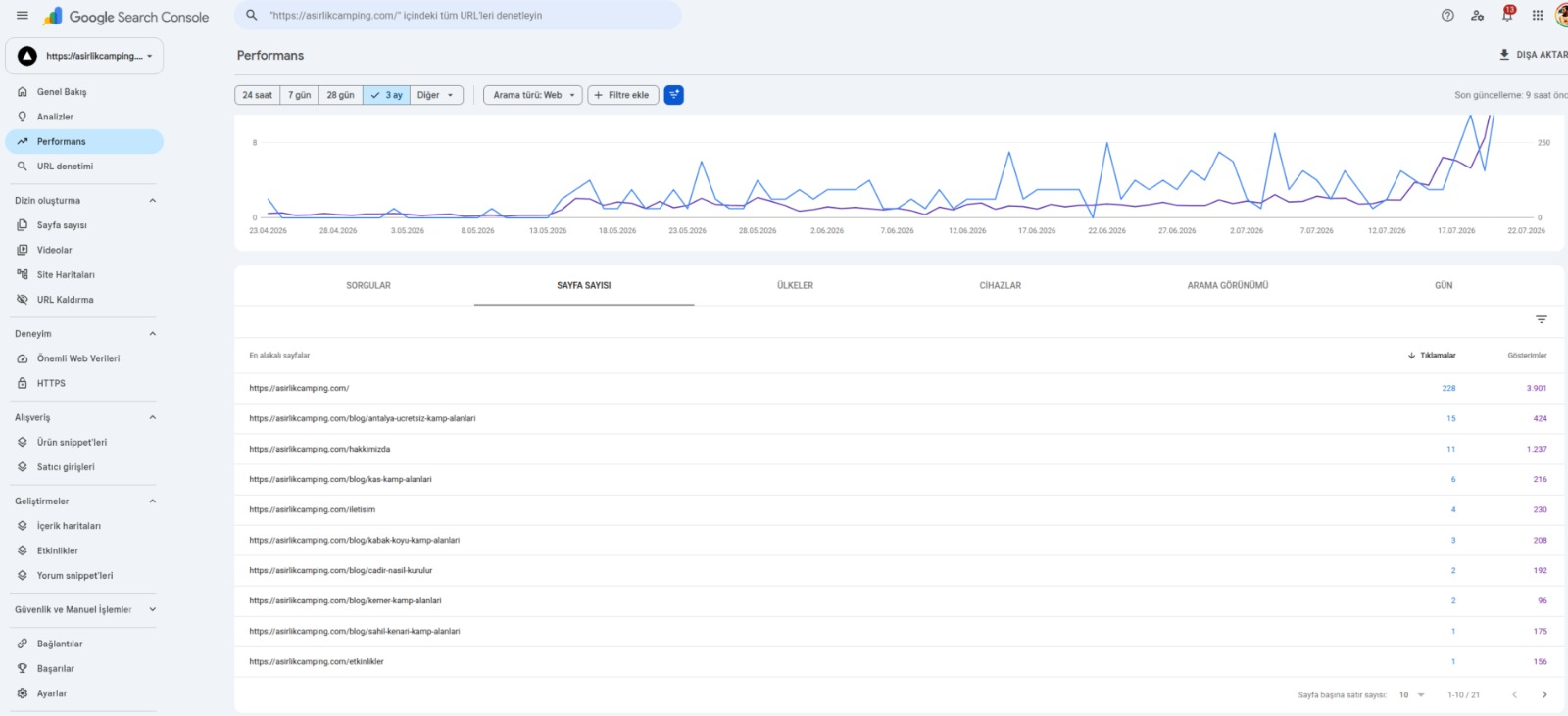
Task: Open the property selector dropdown
Action: pos(84,56)
